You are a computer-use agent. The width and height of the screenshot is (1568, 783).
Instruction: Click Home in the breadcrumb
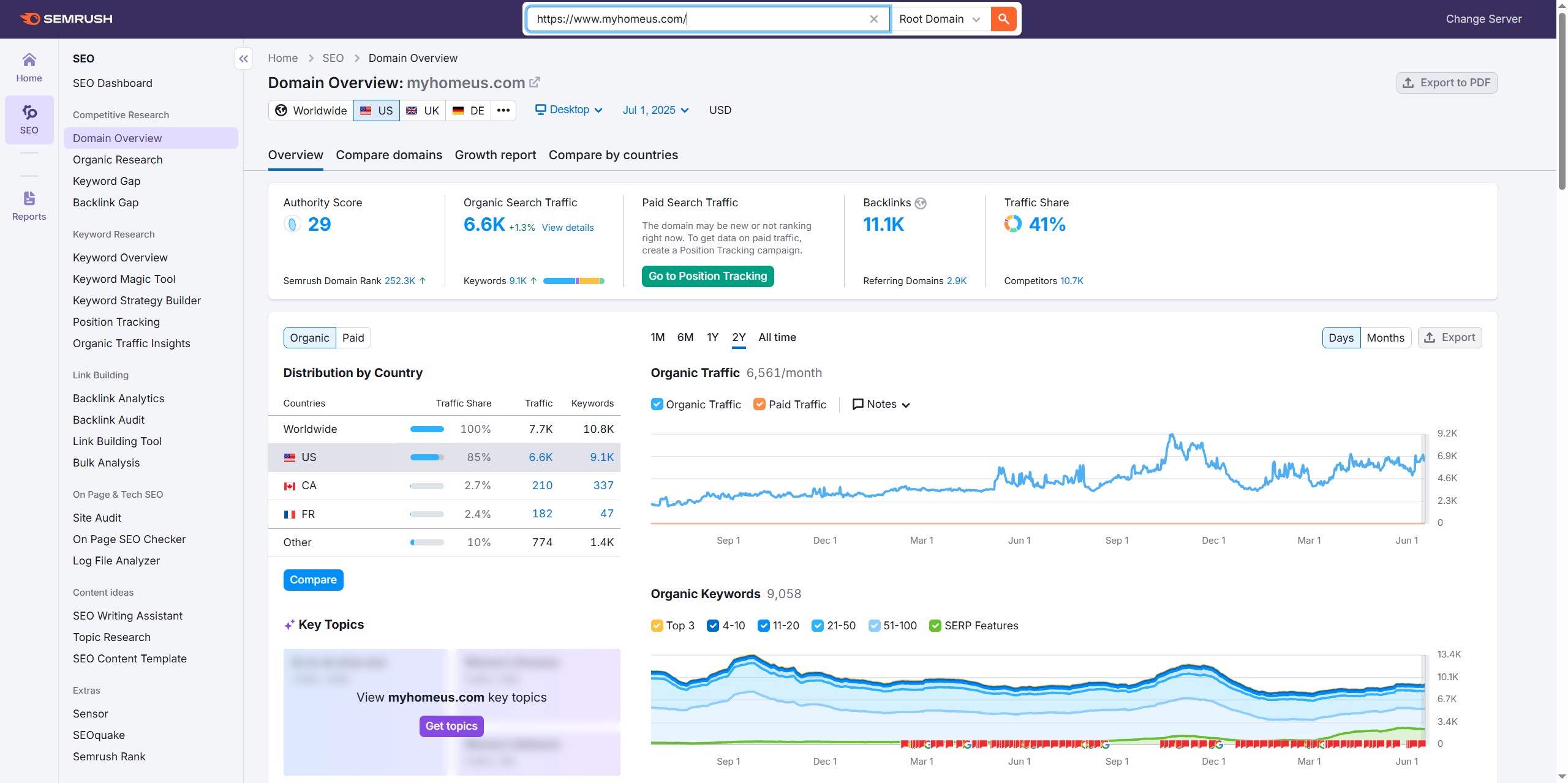[282, 58]
